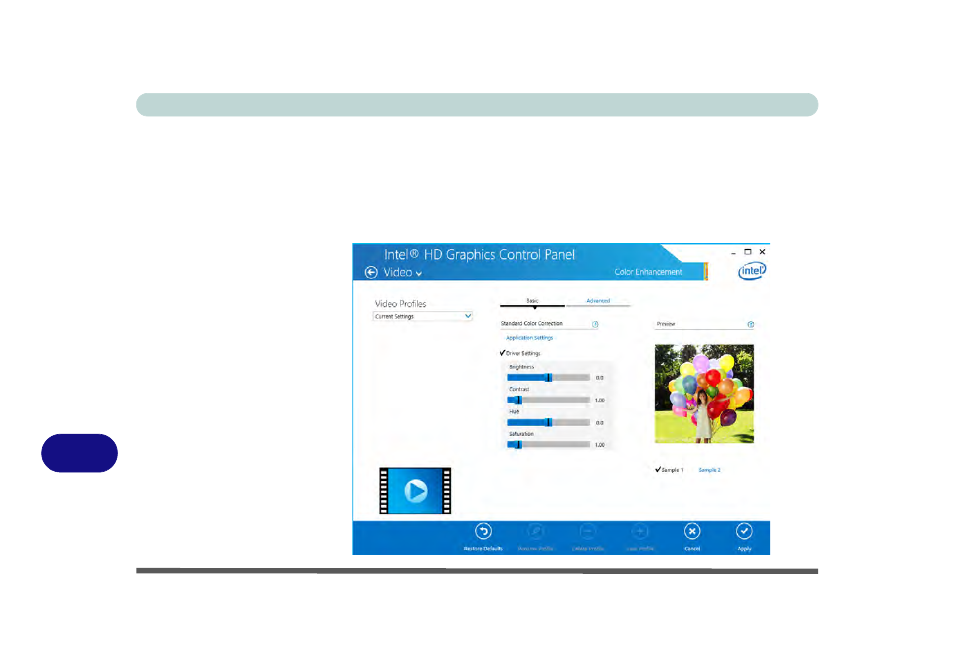Click the greyed-out Delete Profile minus icon
Viewport: 954px width, 672px height.
pos(588,532)
